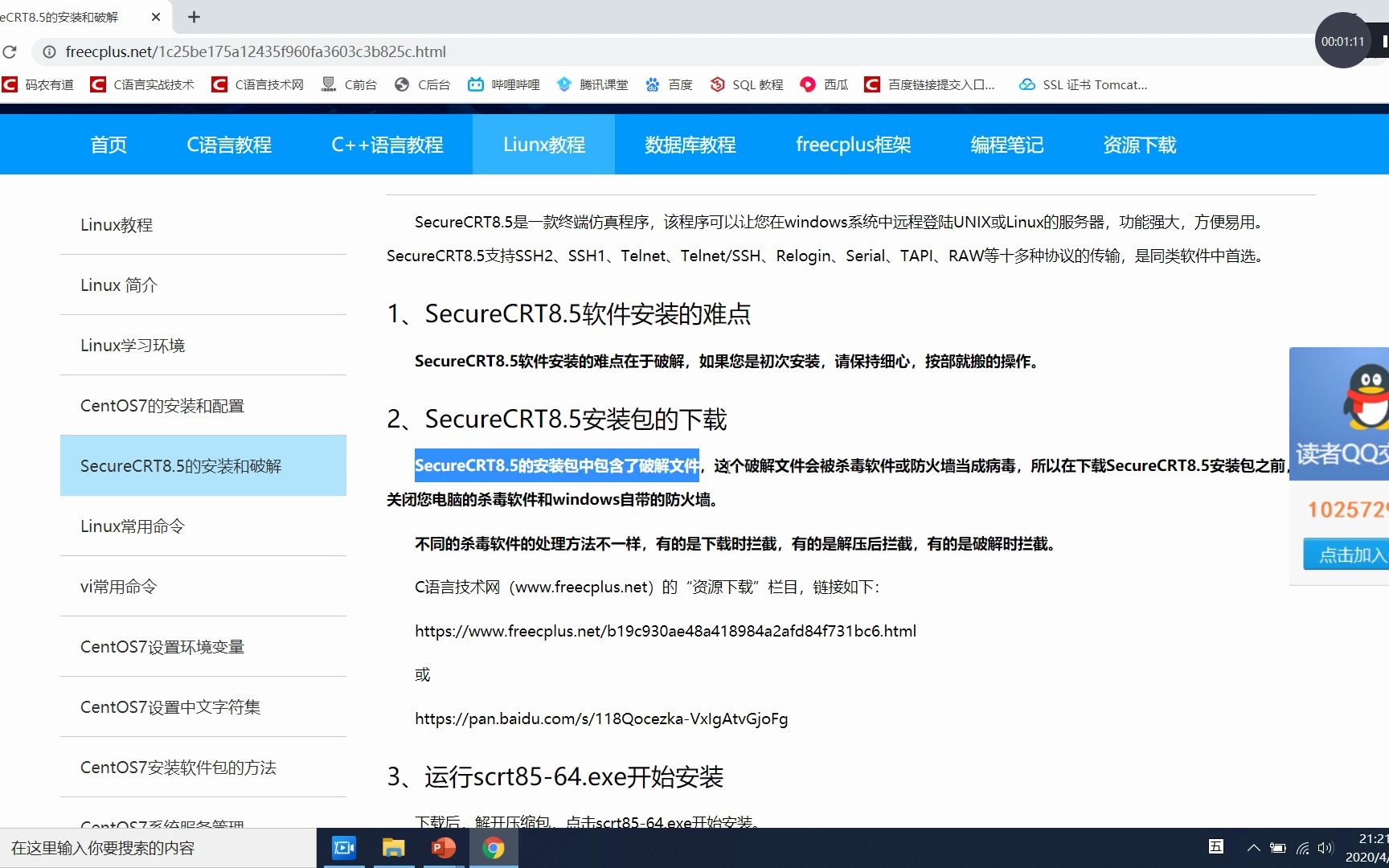Open CentOS7安装软件包的方法 sidebar entry
Screen dimensions: 1389x868
point(203,768)
